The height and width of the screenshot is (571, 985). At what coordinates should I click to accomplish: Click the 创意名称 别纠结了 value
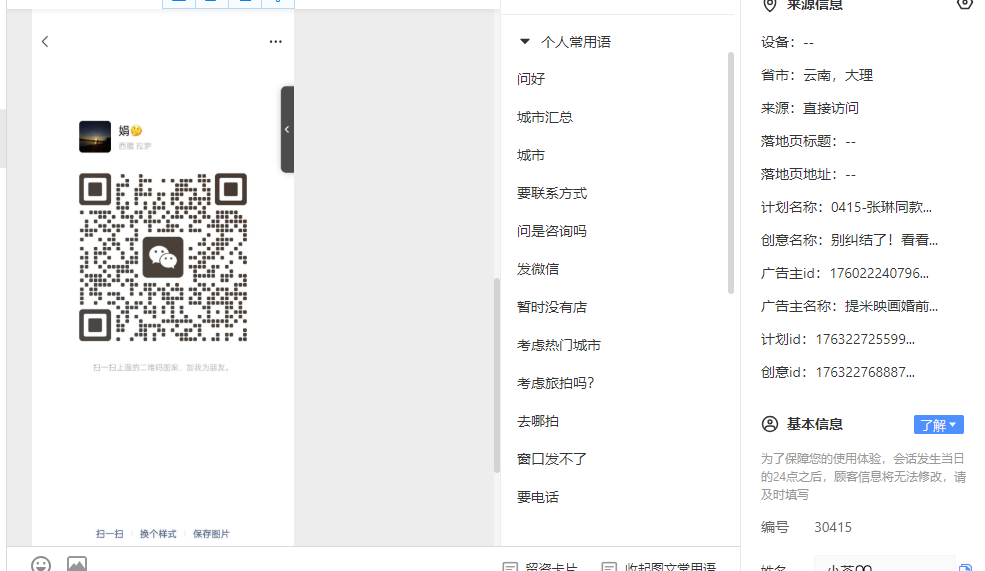pos(884,241)
